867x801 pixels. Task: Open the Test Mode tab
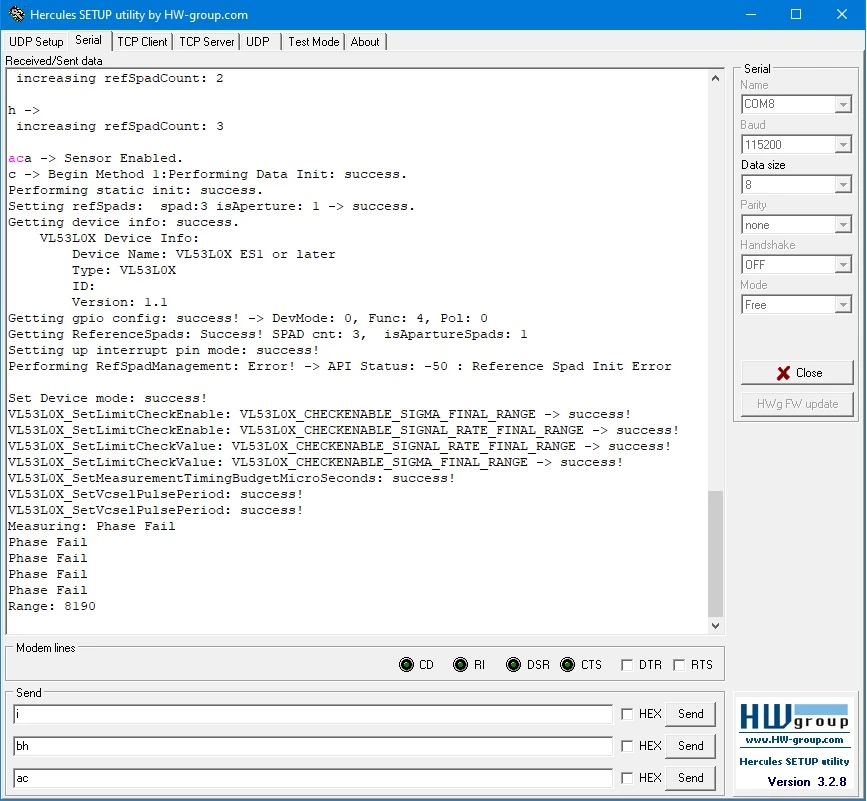point(314,41)
